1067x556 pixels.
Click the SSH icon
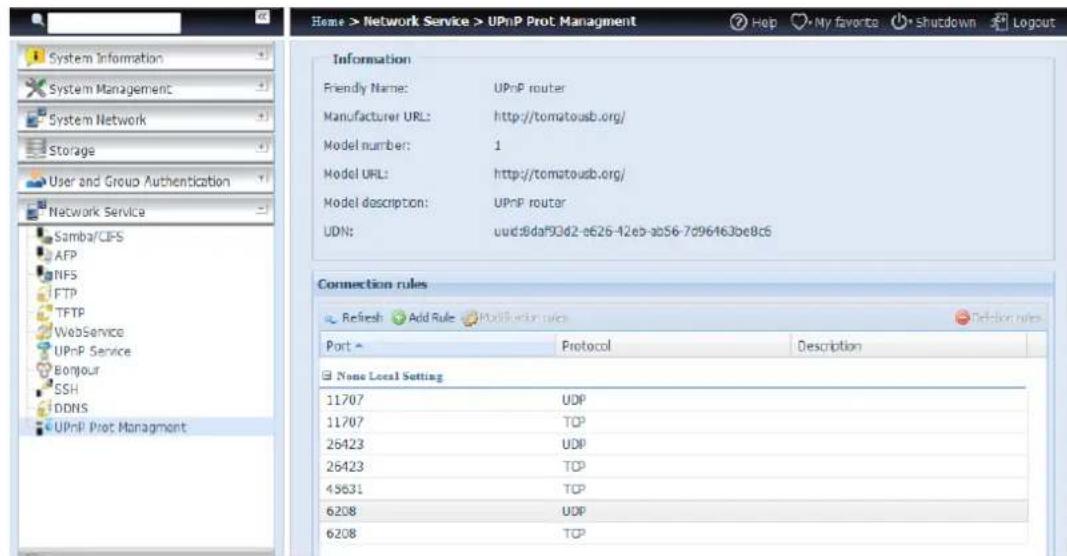tap(44, 389)
